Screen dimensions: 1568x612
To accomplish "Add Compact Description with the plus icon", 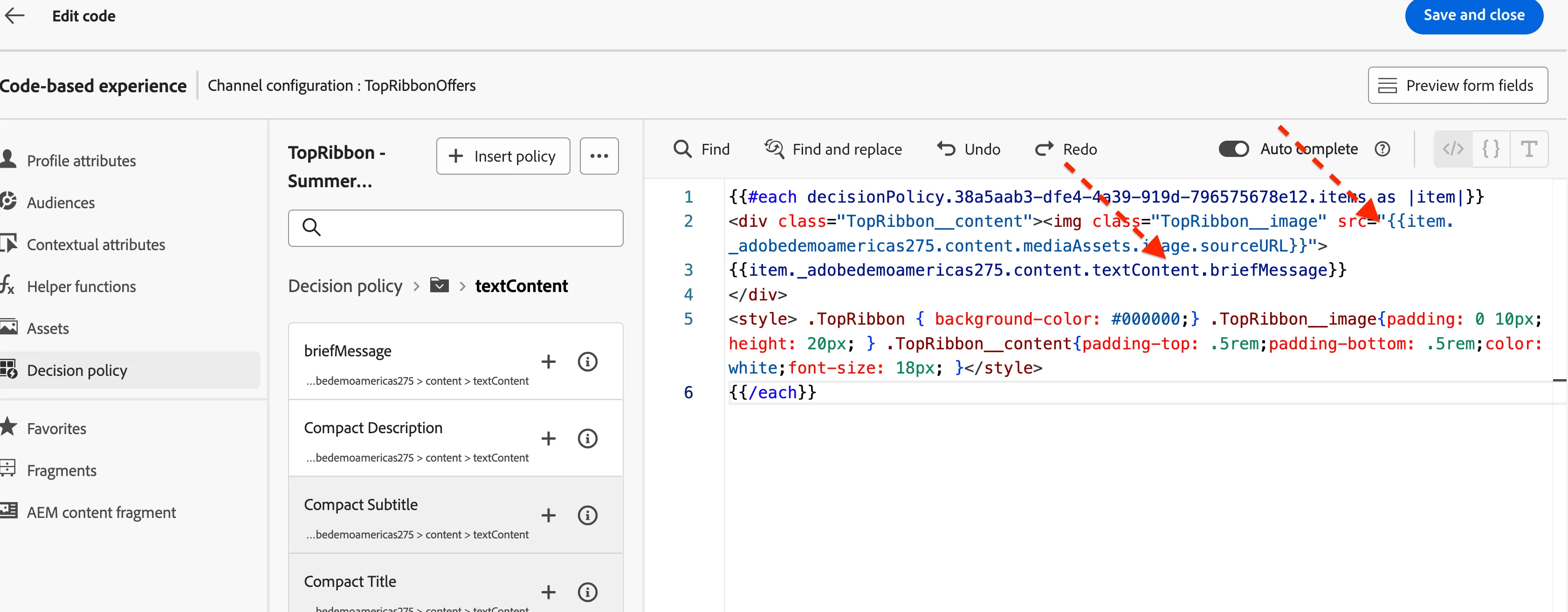I will point(549,439).
